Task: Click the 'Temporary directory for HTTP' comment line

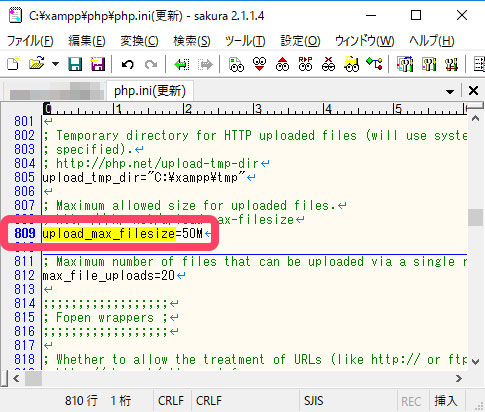Action: point(255,135)
